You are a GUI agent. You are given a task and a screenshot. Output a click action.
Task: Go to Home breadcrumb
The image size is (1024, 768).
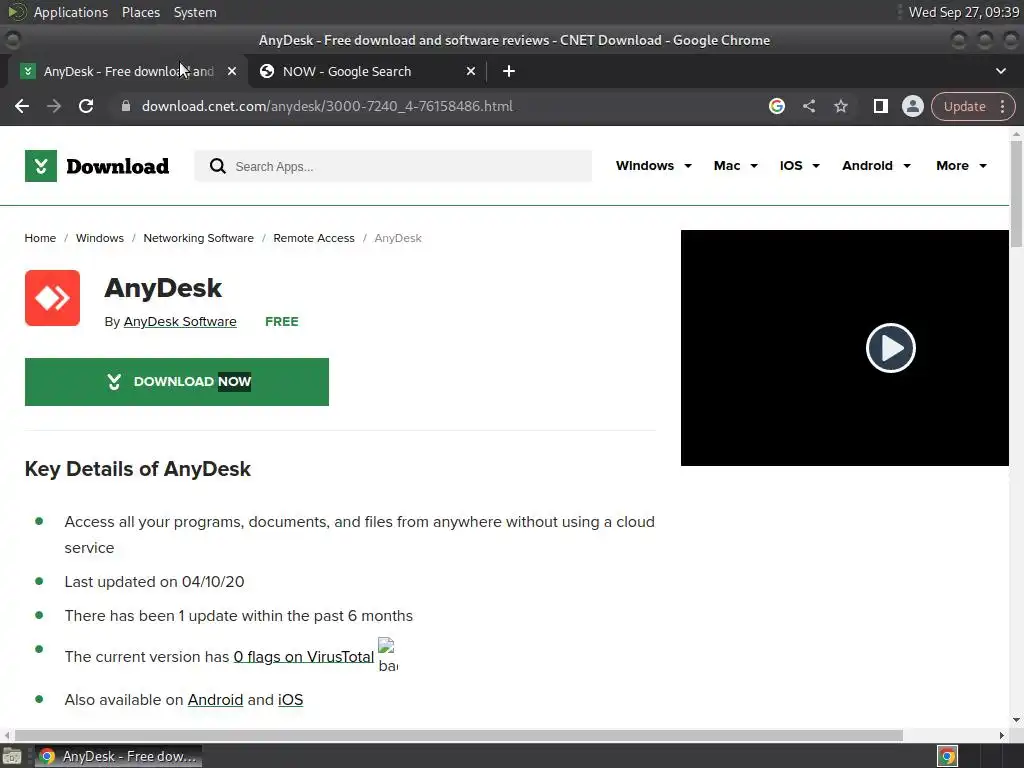[40, 238]
